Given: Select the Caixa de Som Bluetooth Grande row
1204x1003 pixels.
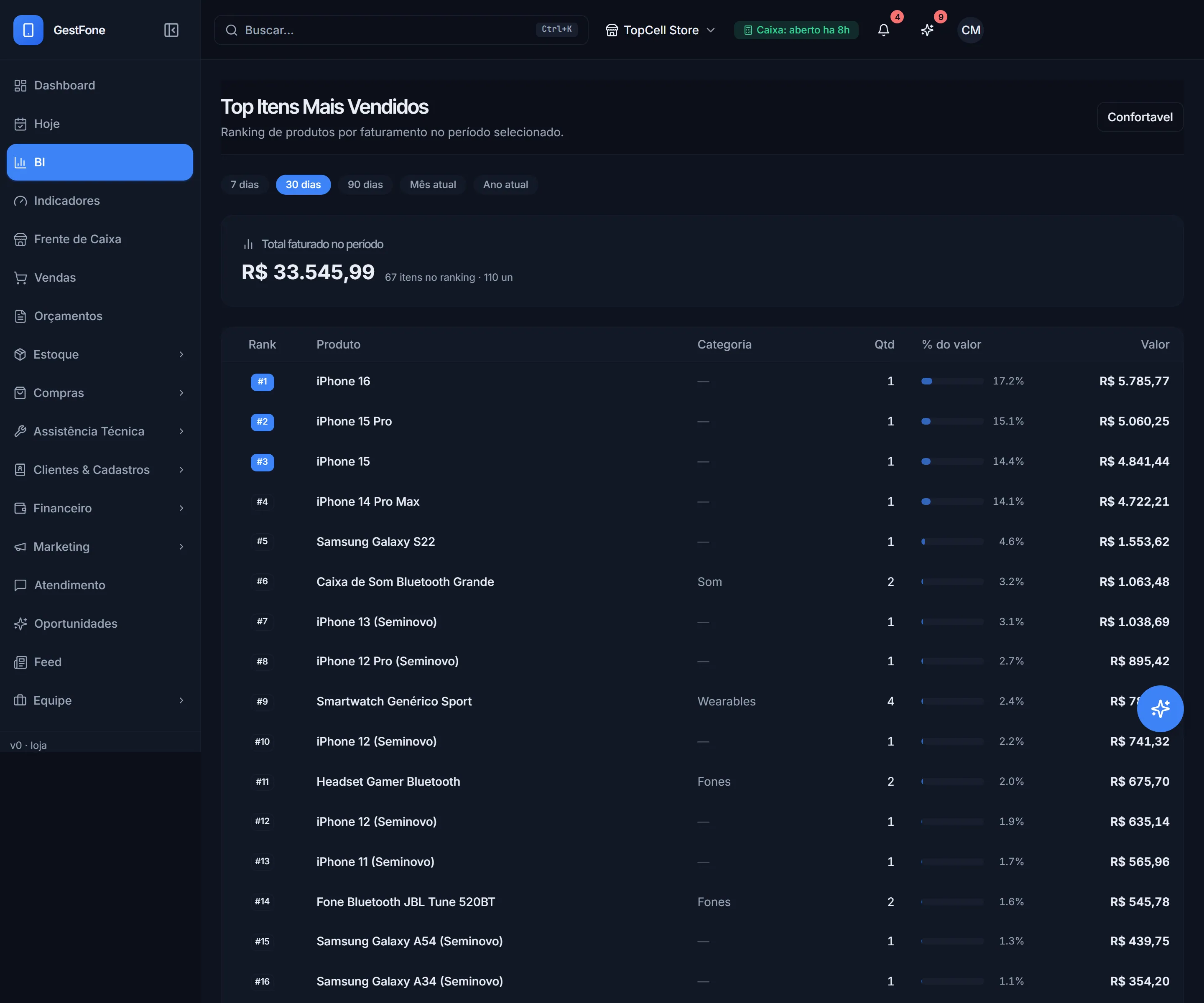Looking at the screenshot, I should [x=702, y=582].
